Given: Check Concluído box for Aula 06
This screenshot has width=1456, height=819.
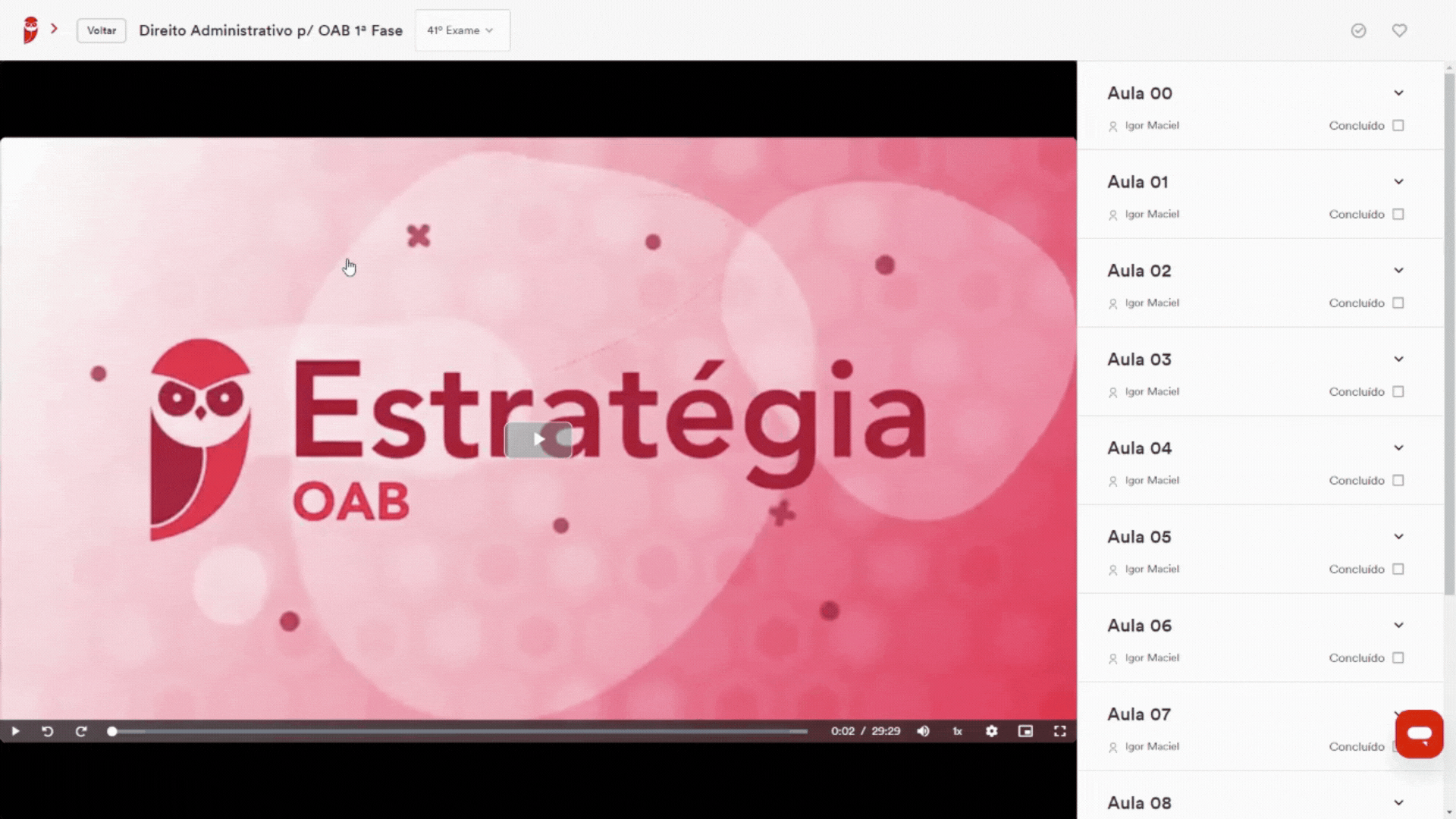Looking at the screenshot, I should point(1398,657).
